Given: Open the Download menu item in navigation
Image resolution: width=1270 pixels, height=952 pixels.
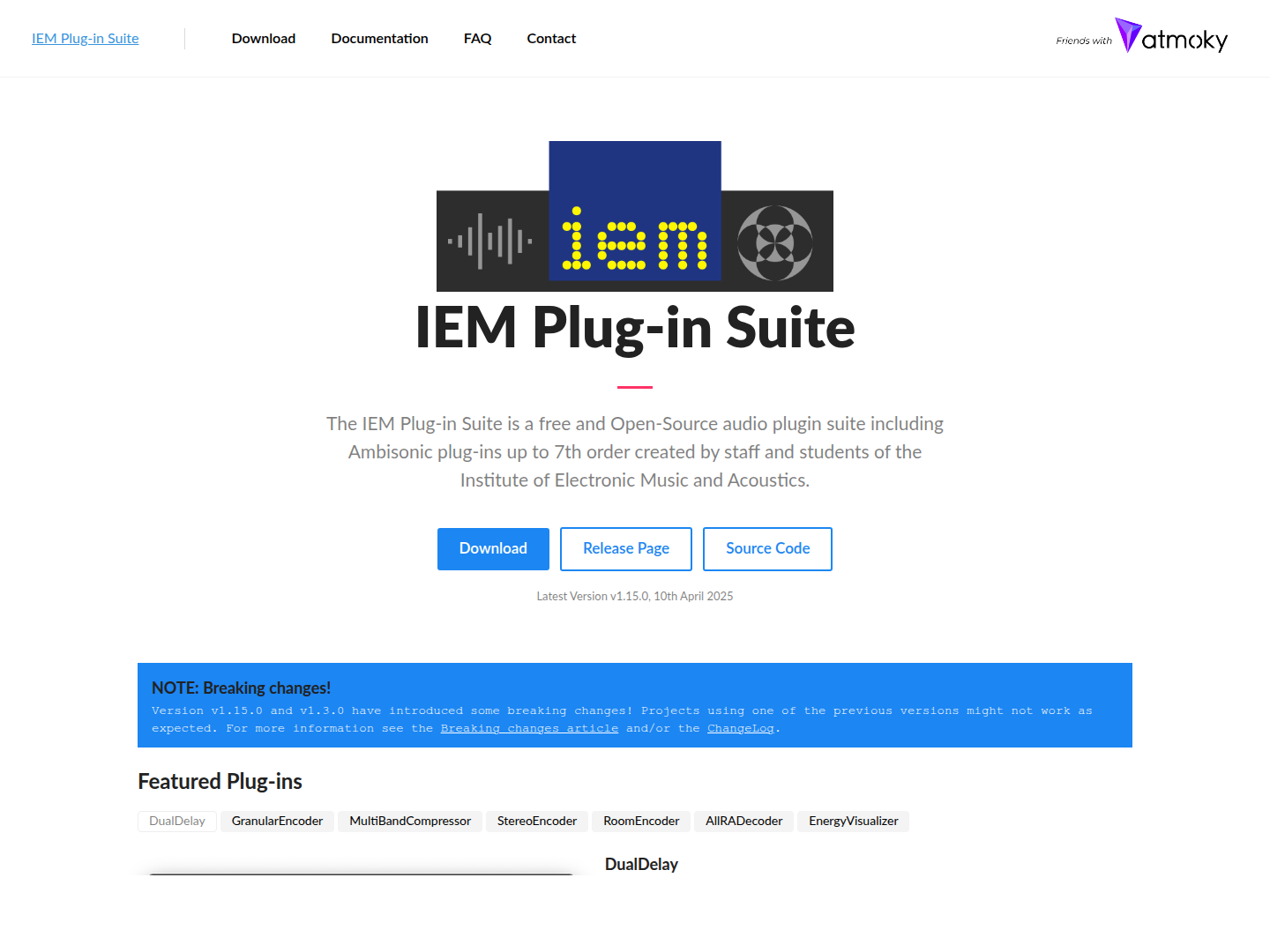Looking at the screenshot, I should 264,38.
